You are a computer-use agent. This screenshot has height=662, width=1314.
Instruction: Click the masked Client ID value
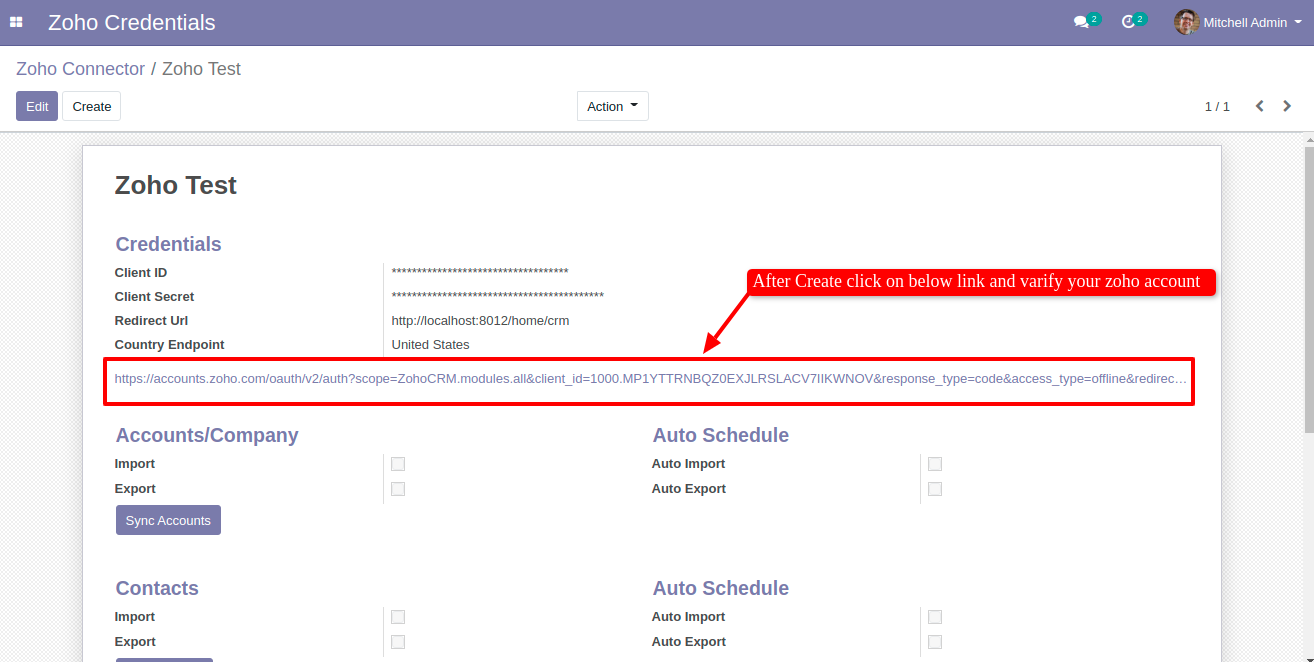click(480, 273)
